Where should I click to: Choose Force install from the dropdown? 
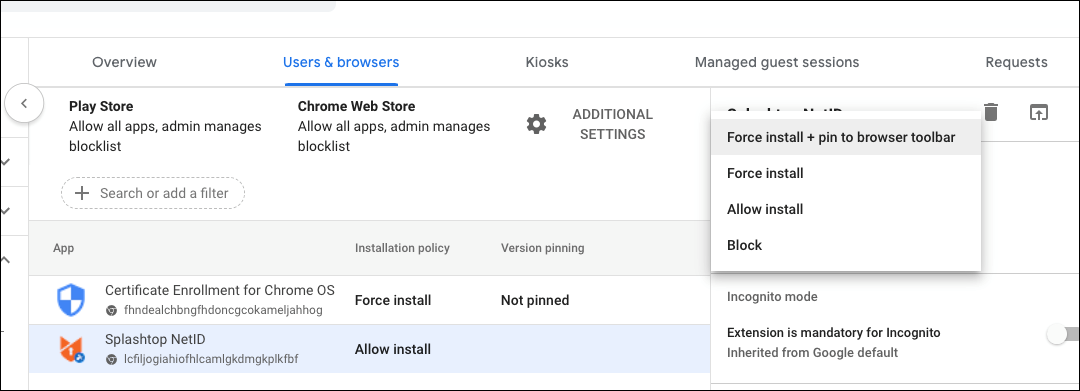(846, 173)
